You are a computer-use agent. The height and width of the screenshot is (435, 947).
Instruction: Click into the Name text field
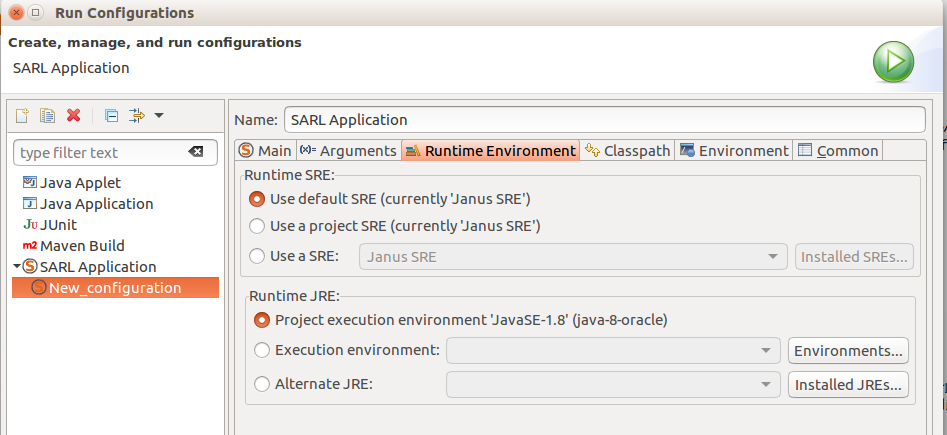pos(605,120)
